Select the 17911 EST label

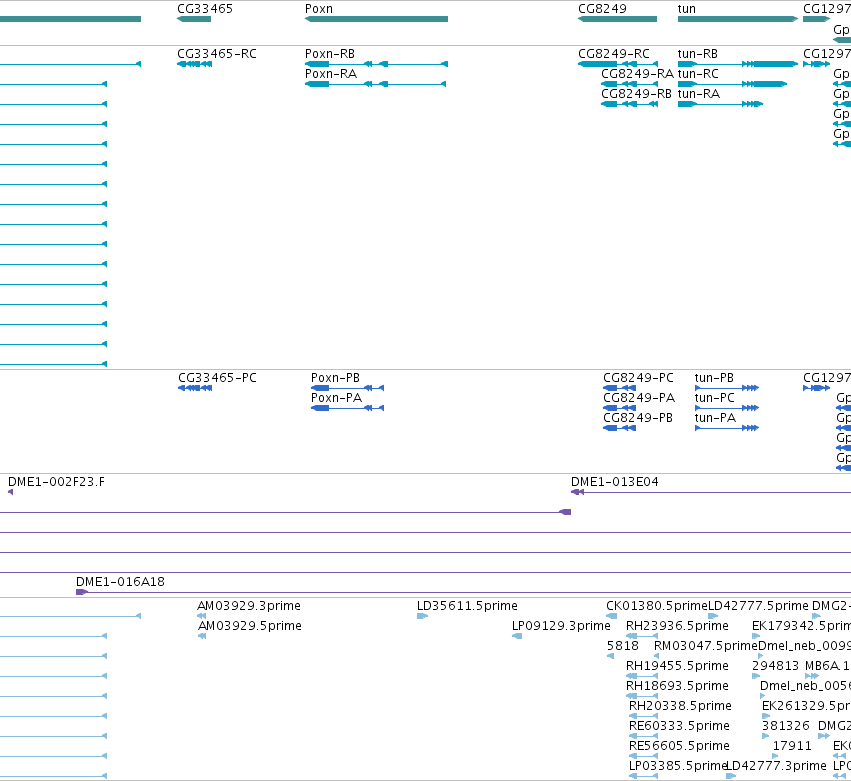coord(792,746)
